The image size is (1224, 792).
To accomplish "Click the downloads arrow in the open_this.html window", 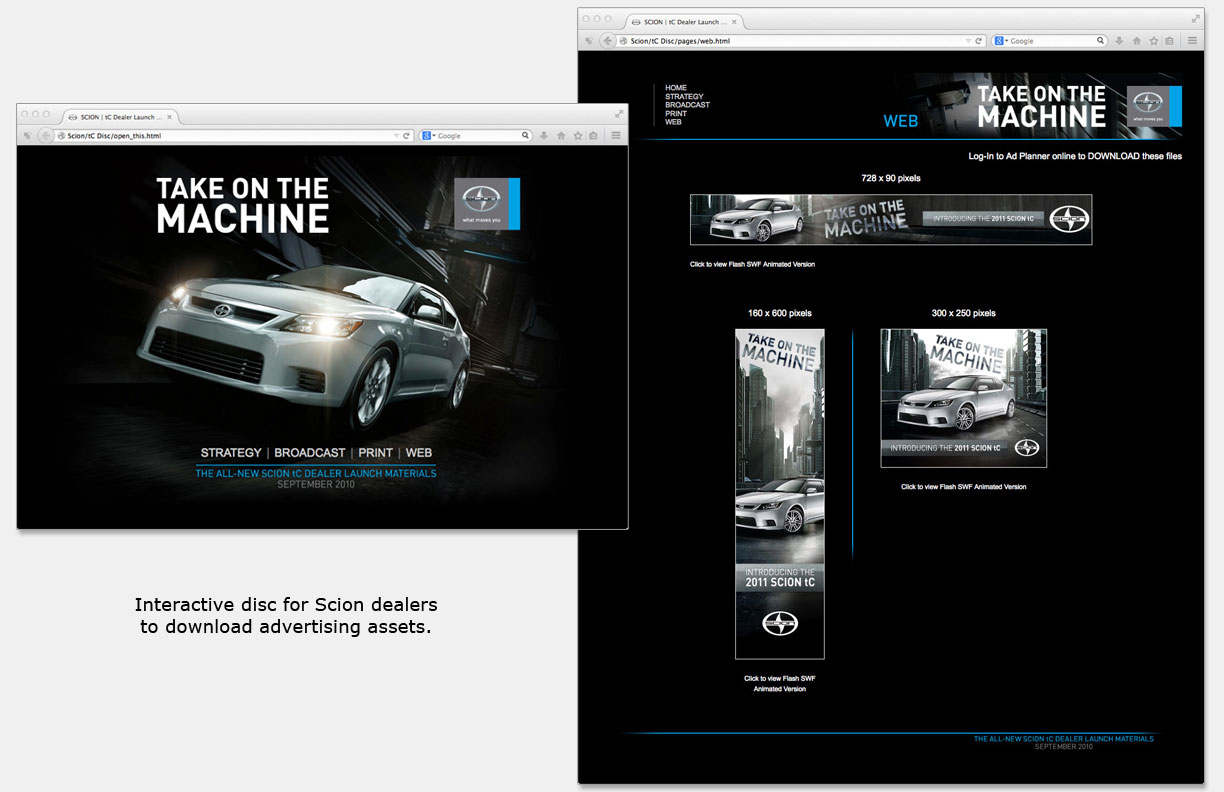I will point(543,136).
